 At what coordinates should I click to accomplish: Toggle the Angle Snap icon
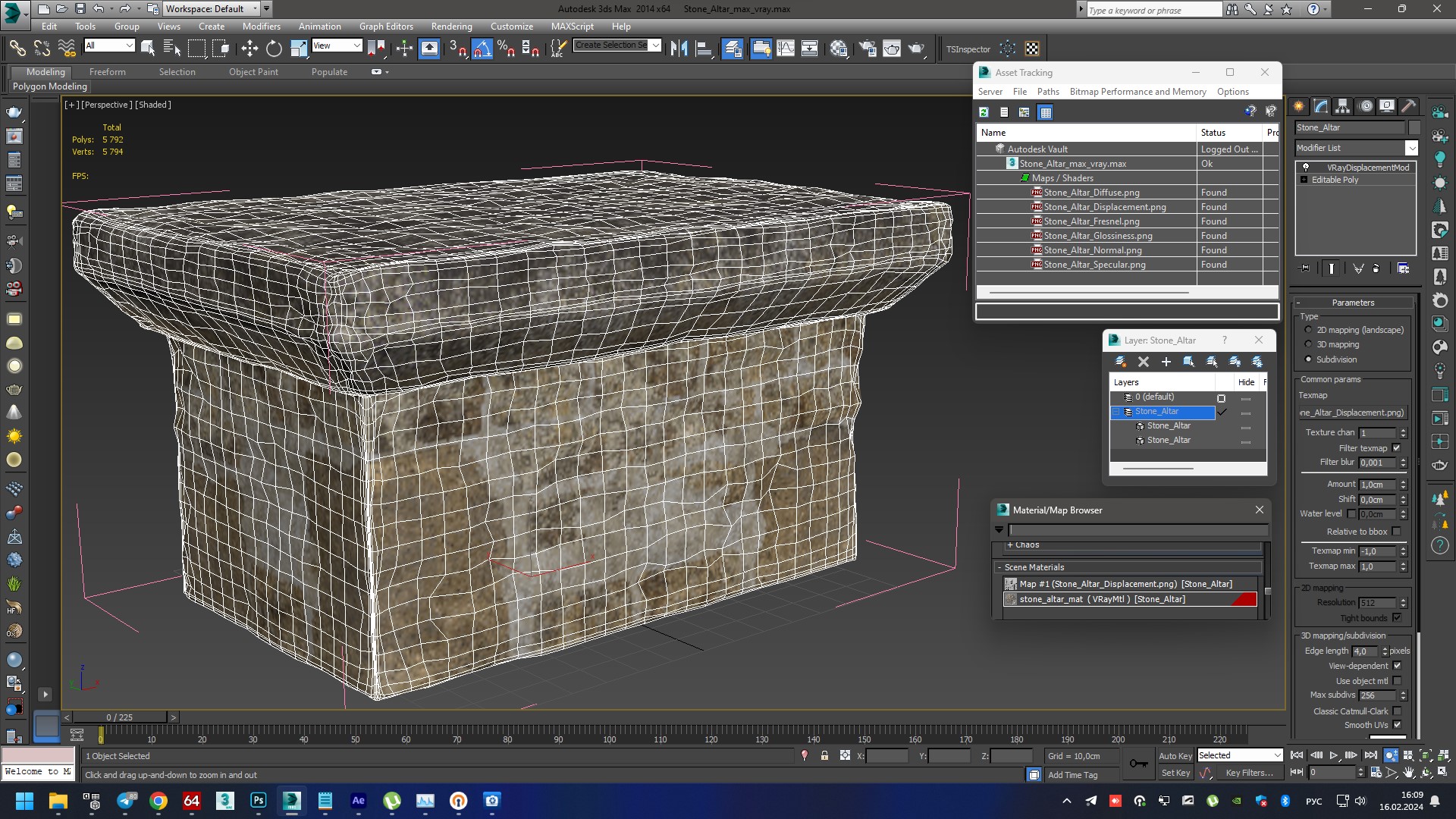point(482,49)
